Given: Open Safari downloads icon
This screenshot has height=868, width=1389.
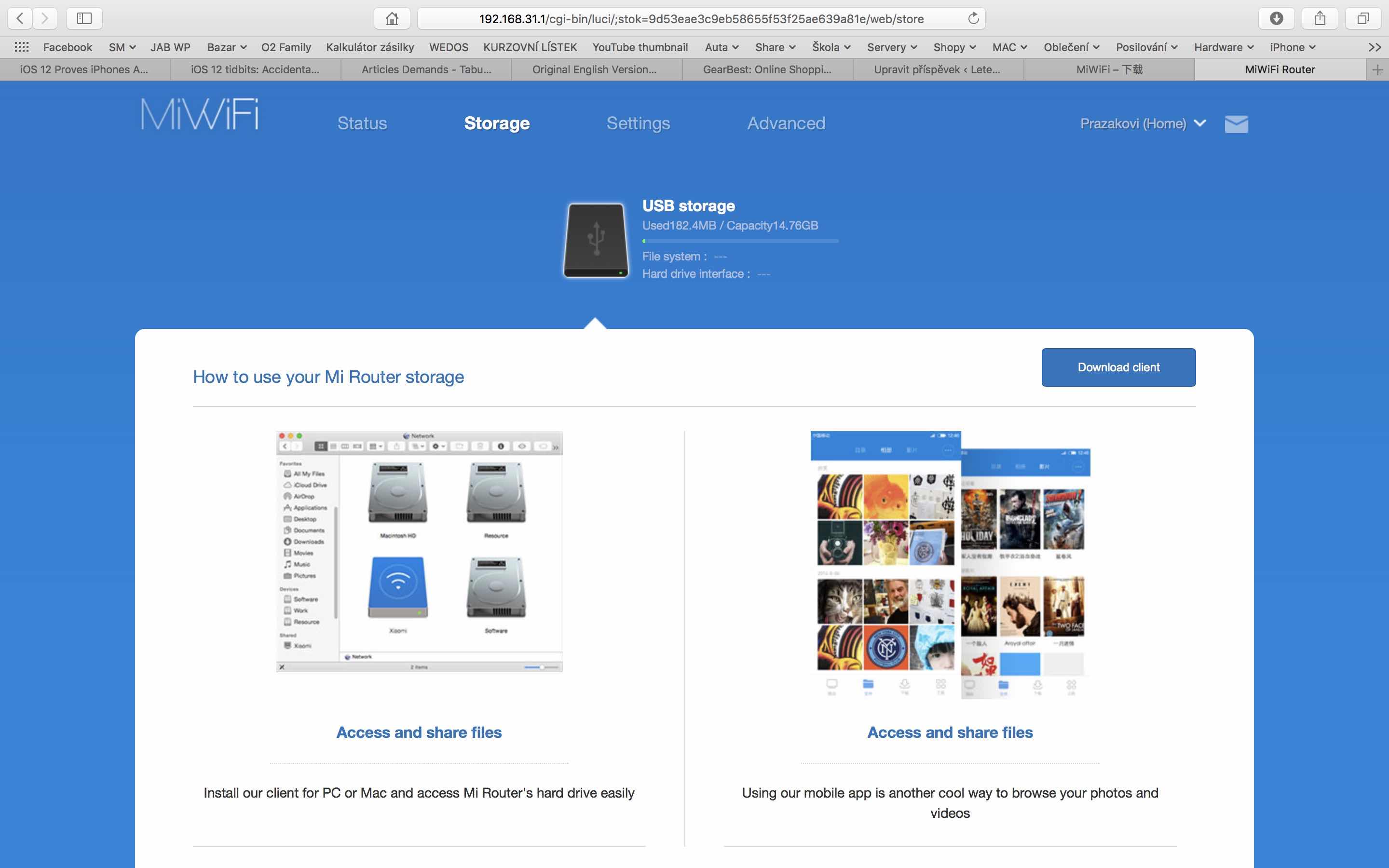Looking at the screenshot, I should pyautogui.click(x=1276, y=18).
